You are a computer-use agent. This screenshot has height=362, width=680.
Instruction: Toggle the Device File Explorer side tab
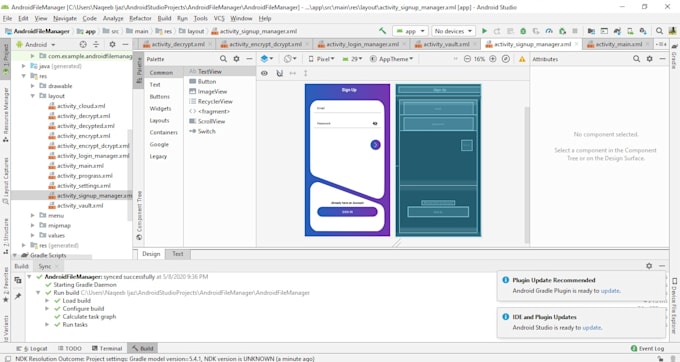click(674, 306)
